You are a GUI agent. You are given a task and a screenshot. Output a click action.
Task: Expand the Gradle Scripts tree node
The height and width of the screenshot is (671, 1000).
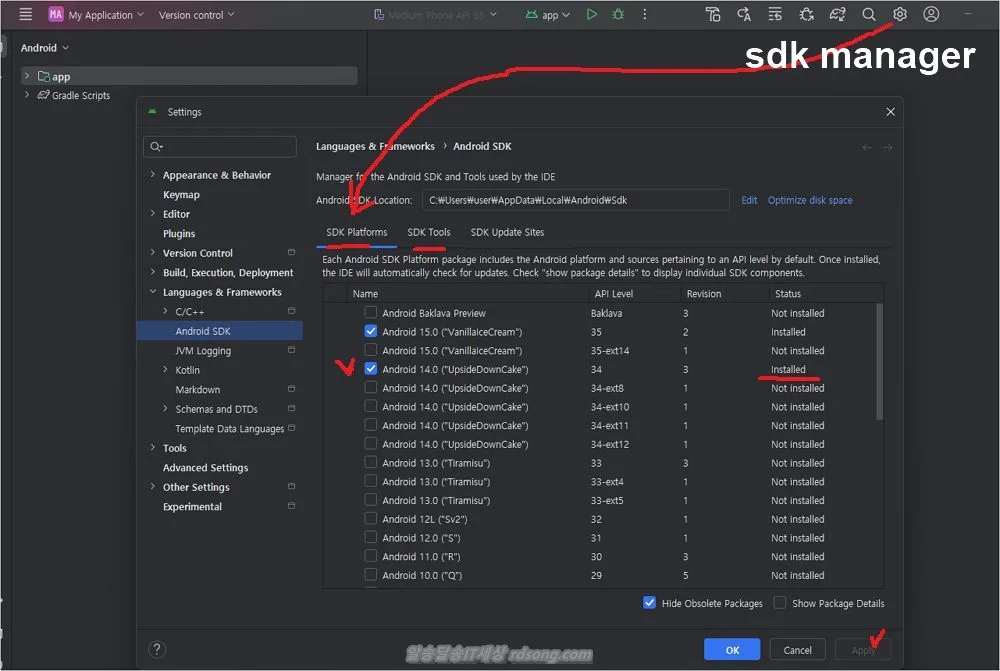27,96
